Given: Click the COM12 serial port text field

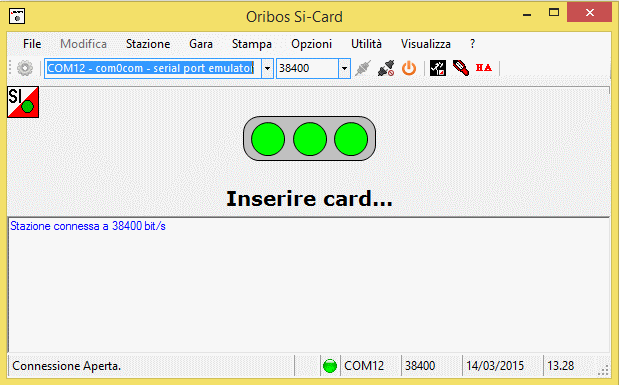Looking at the screenshot, I should (153, 68).
